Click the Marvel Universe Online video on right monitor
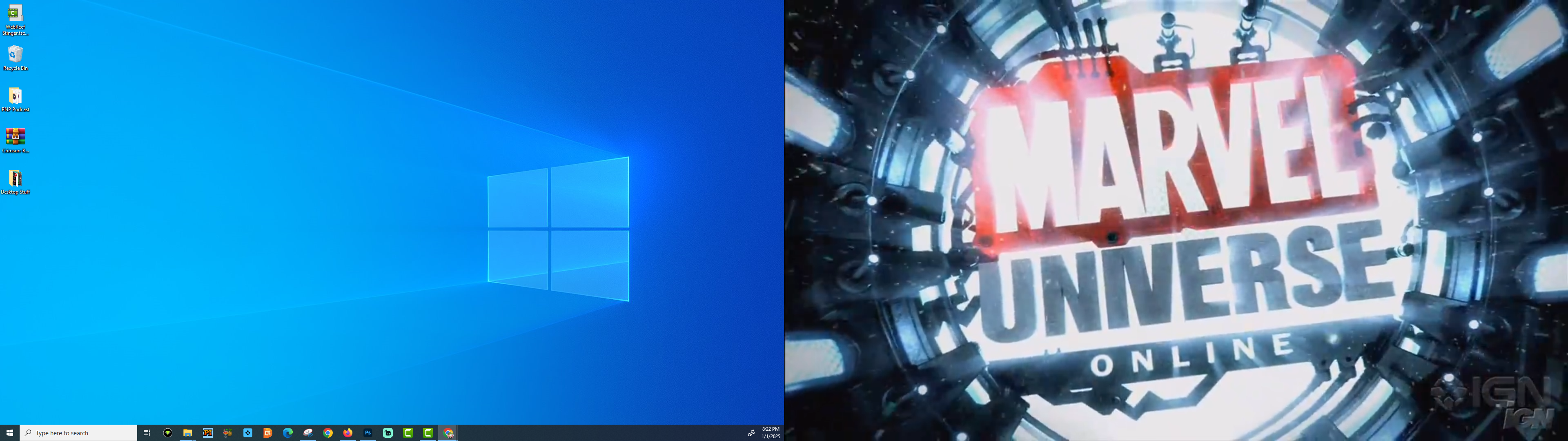The height and width of the screenshot is (441, 1568). point(1176,220)
